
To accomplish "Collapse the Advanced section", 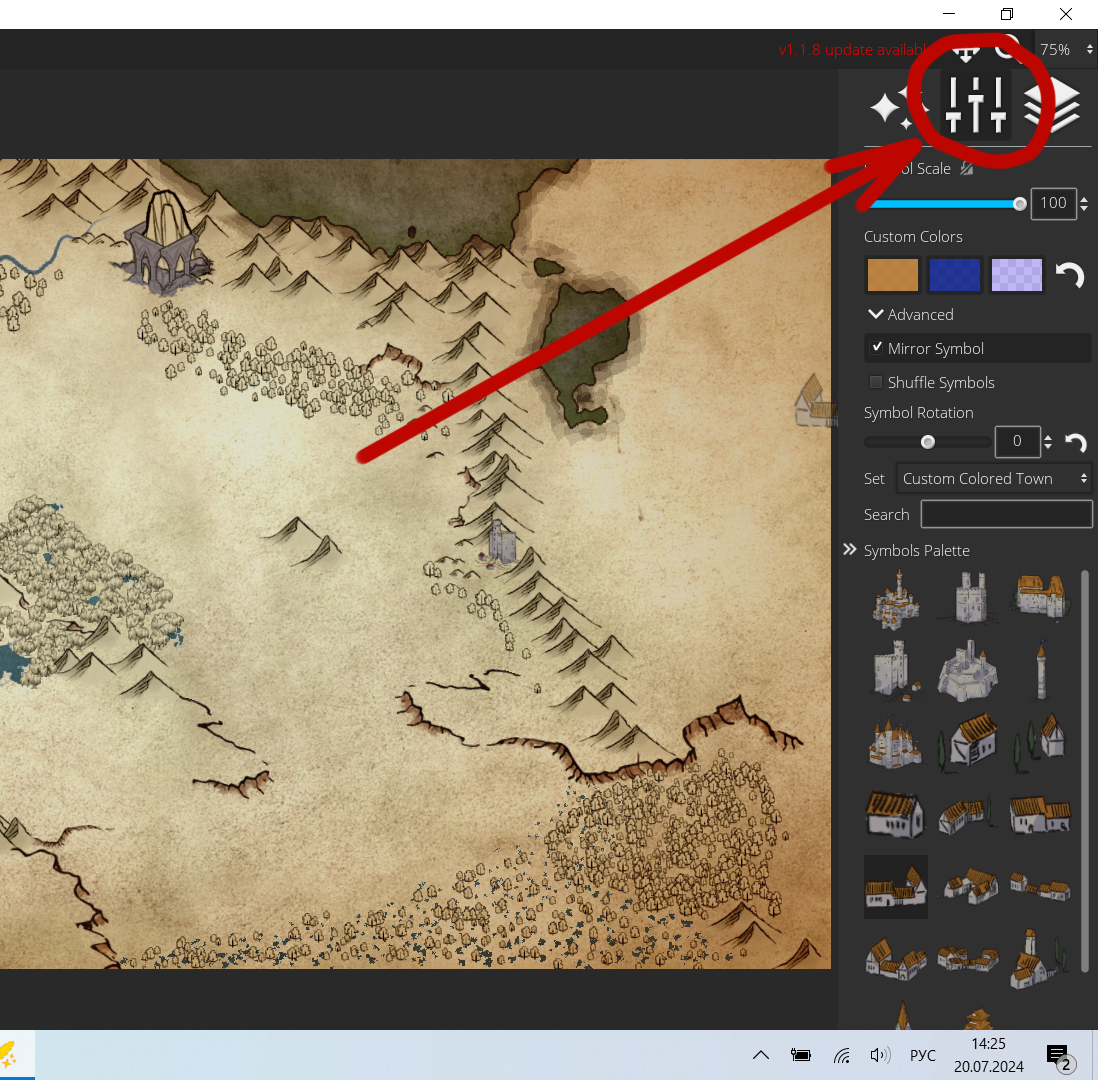I will coord(875,314).
